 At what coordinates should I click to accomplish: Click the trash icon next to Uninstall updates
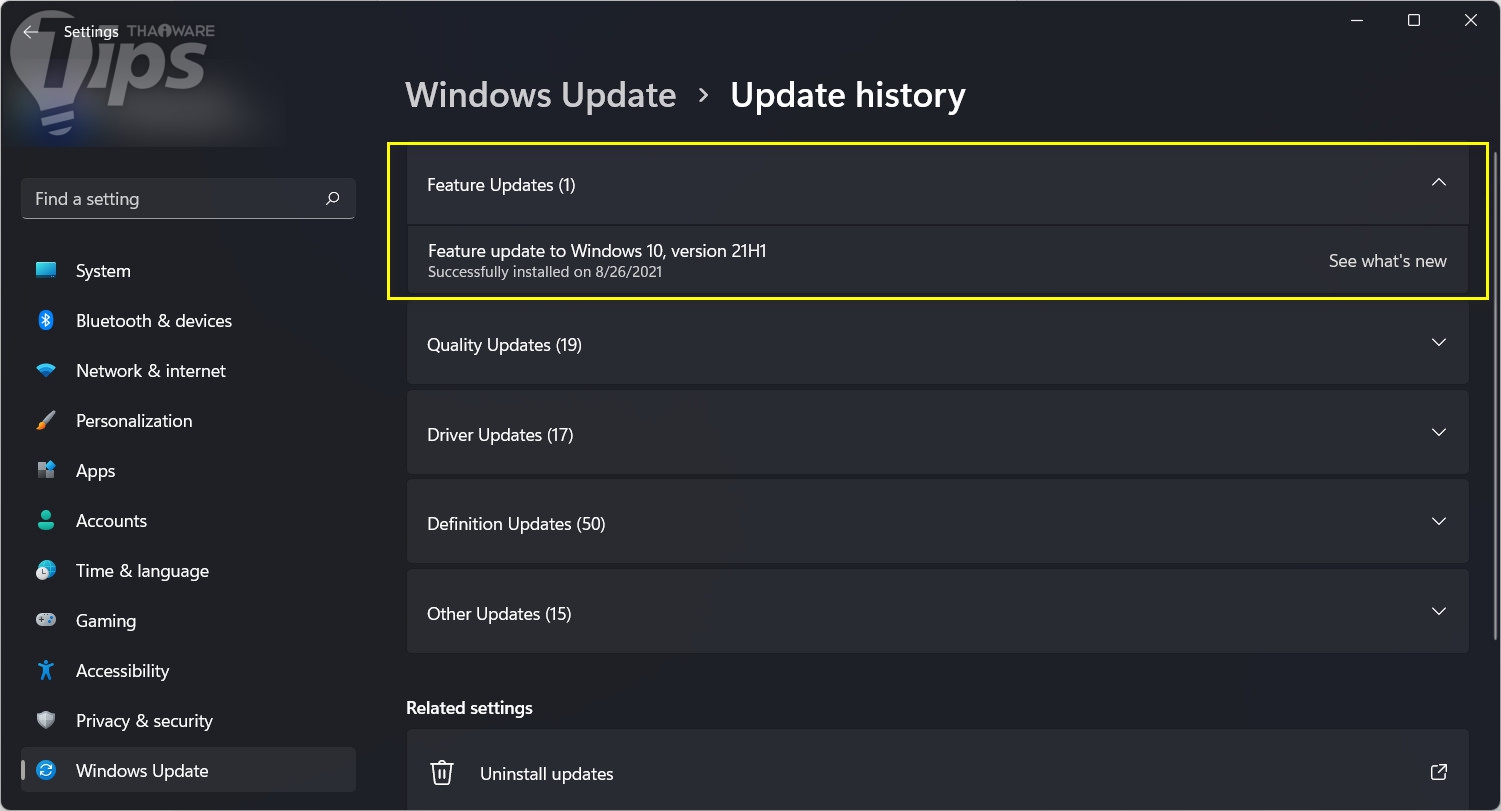(x=442, y=772)
